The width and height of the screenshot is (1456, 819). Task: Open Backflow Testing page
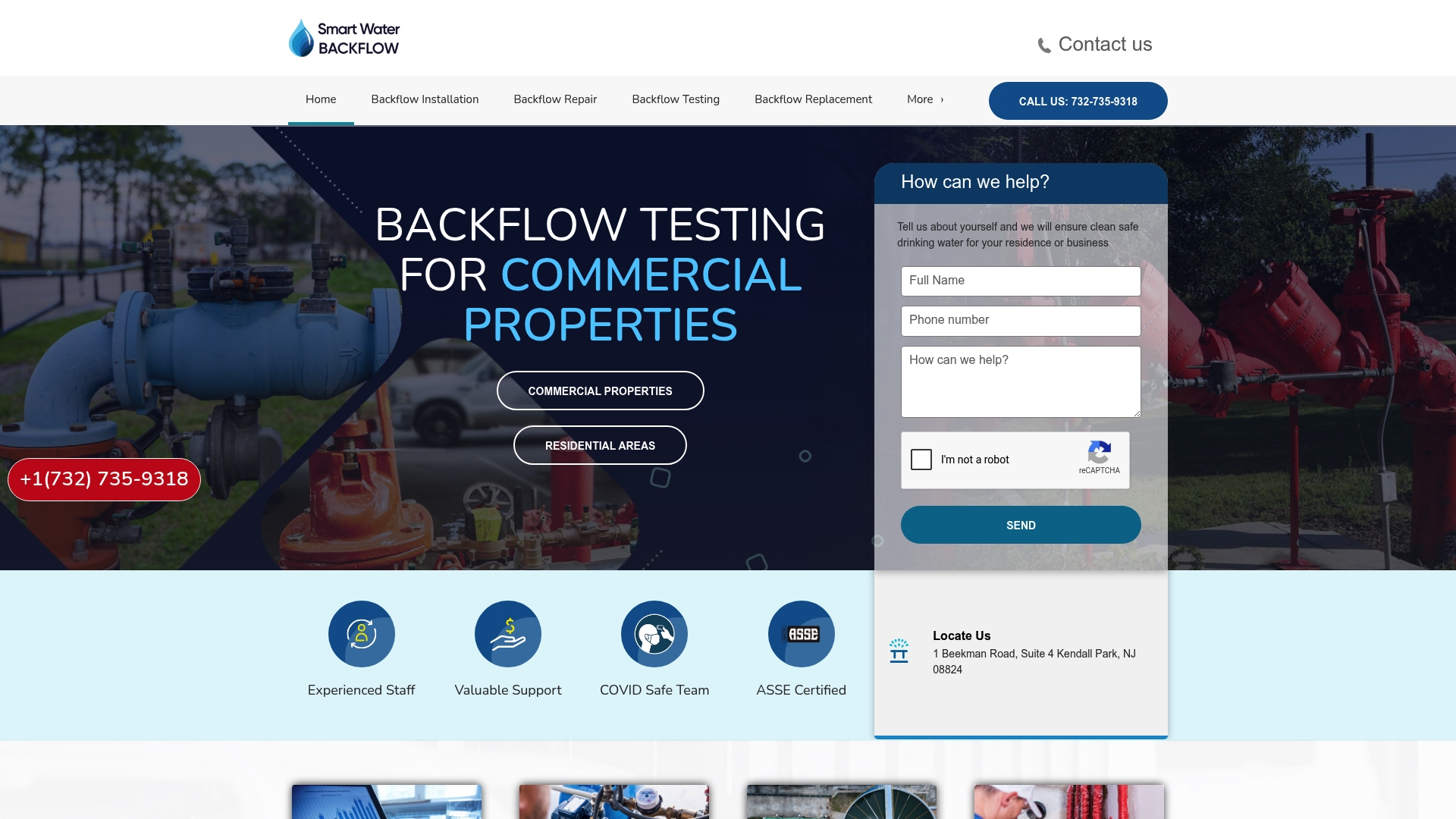tap(676, 99)
